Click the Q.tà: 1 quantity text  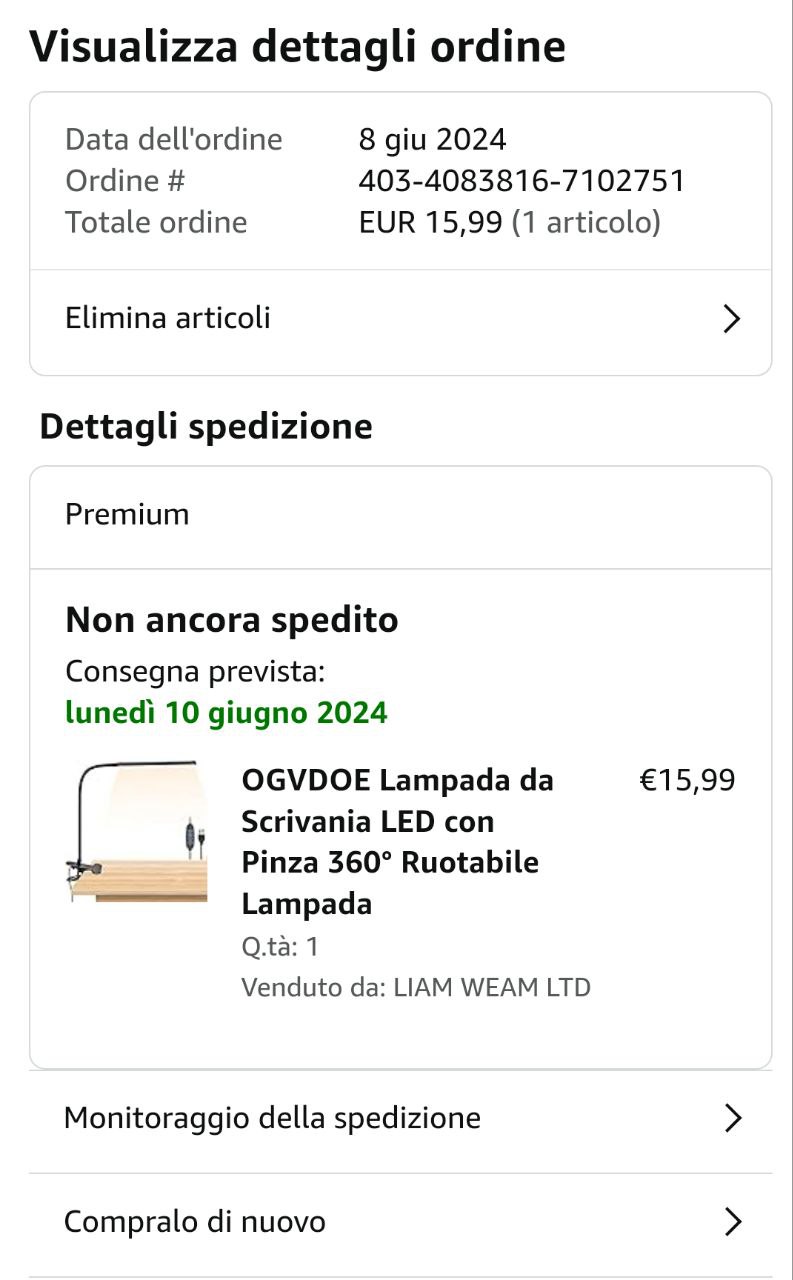(x=280, y=946)
